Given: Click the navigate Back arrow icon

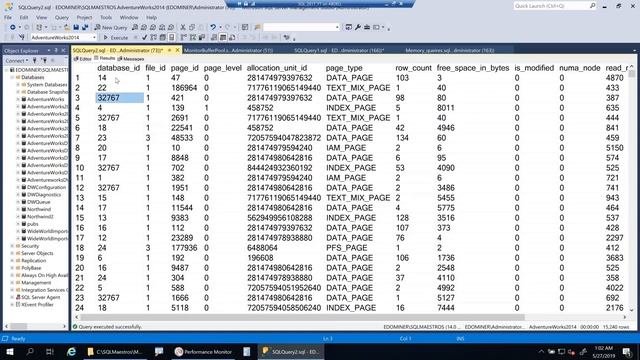Looking at the screenshot, I should tap(13, 27).
